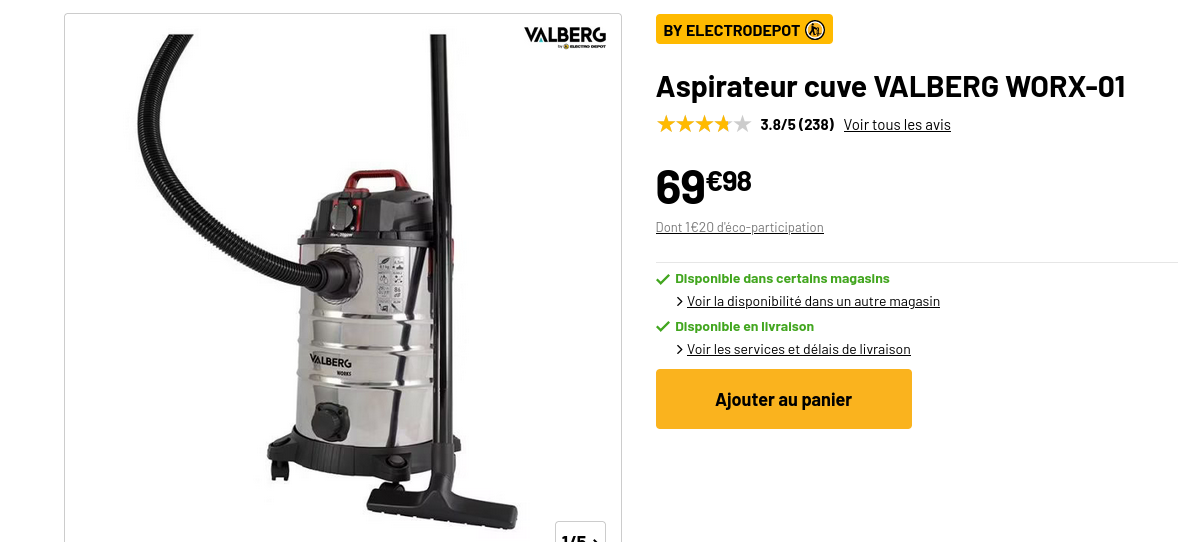Advance gallery with the 1/5 next arrow
Image resolution: width=1178 pixels, height=542 pixels.
pyautogui.click(x=596, y=539)
